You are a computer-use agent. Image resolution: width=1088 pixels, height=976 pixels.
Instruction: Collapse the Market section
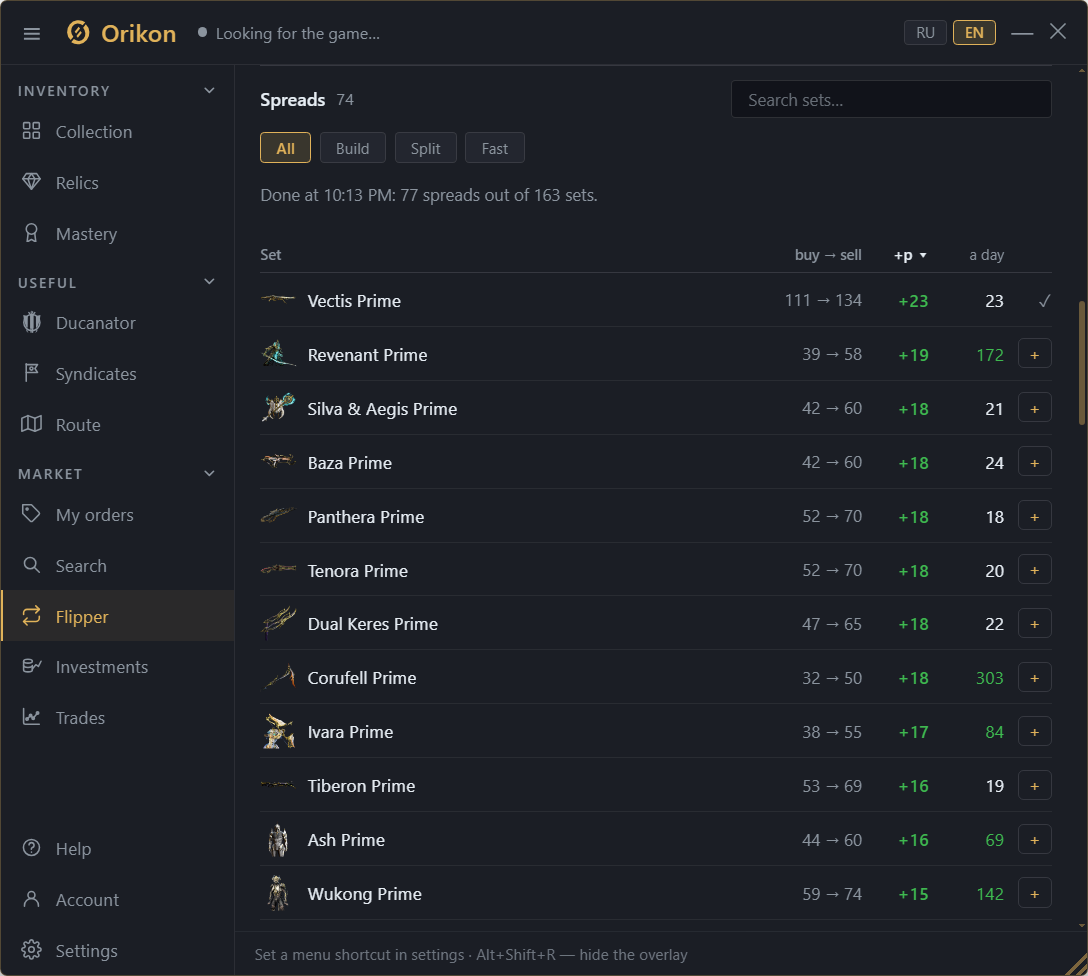tap(210, 474)
